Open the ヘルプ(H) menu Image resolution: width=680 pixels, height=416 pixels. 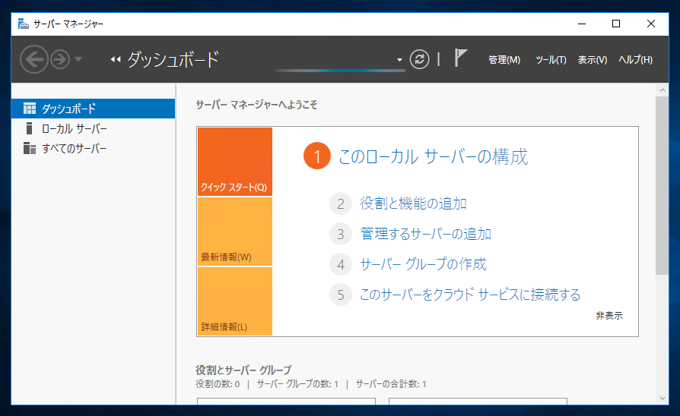point(635,60)
